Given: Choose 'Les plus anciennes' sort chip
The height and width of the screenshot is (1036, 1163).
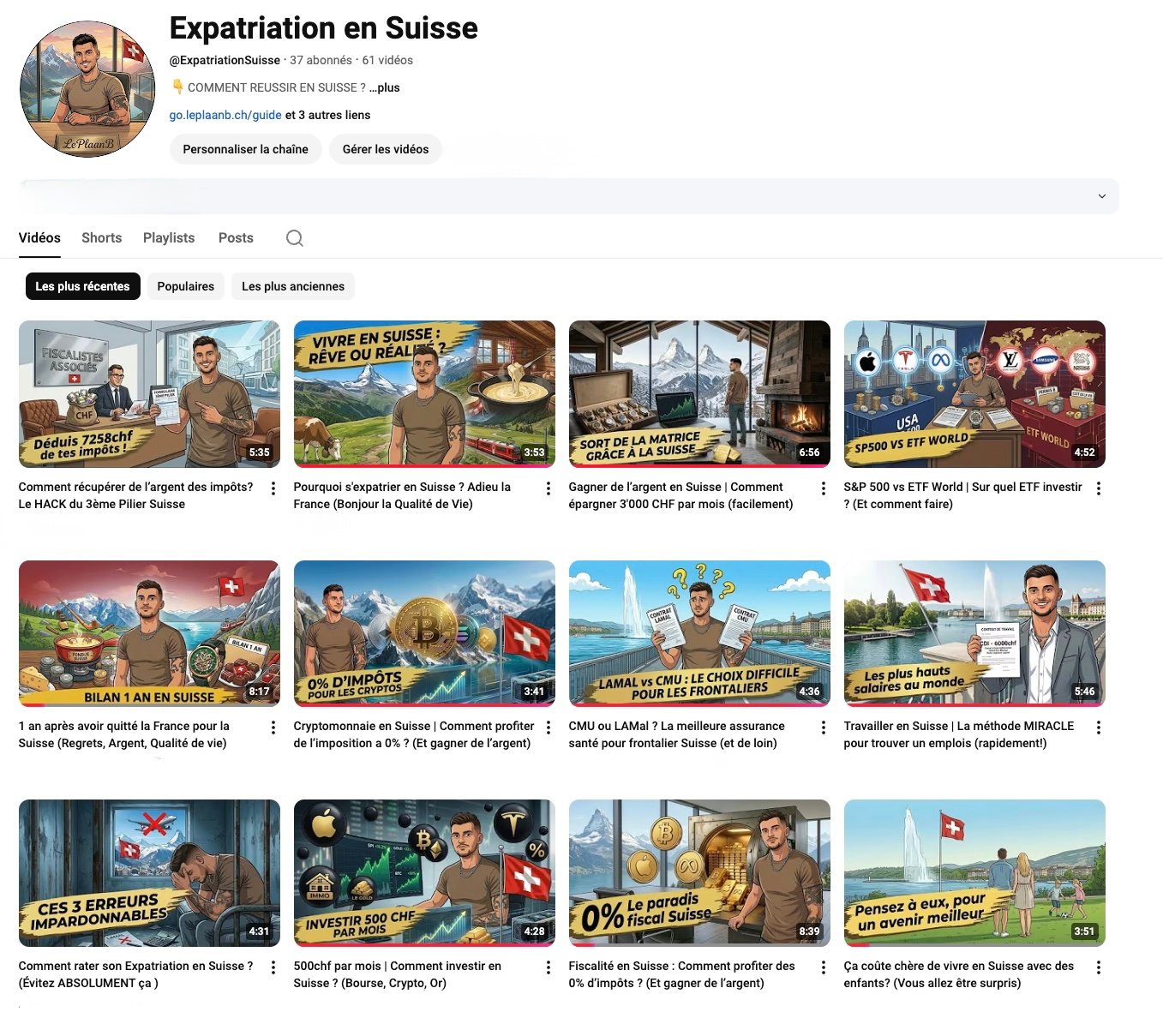Looking at the screenshot, I should (x=292, y=286).
